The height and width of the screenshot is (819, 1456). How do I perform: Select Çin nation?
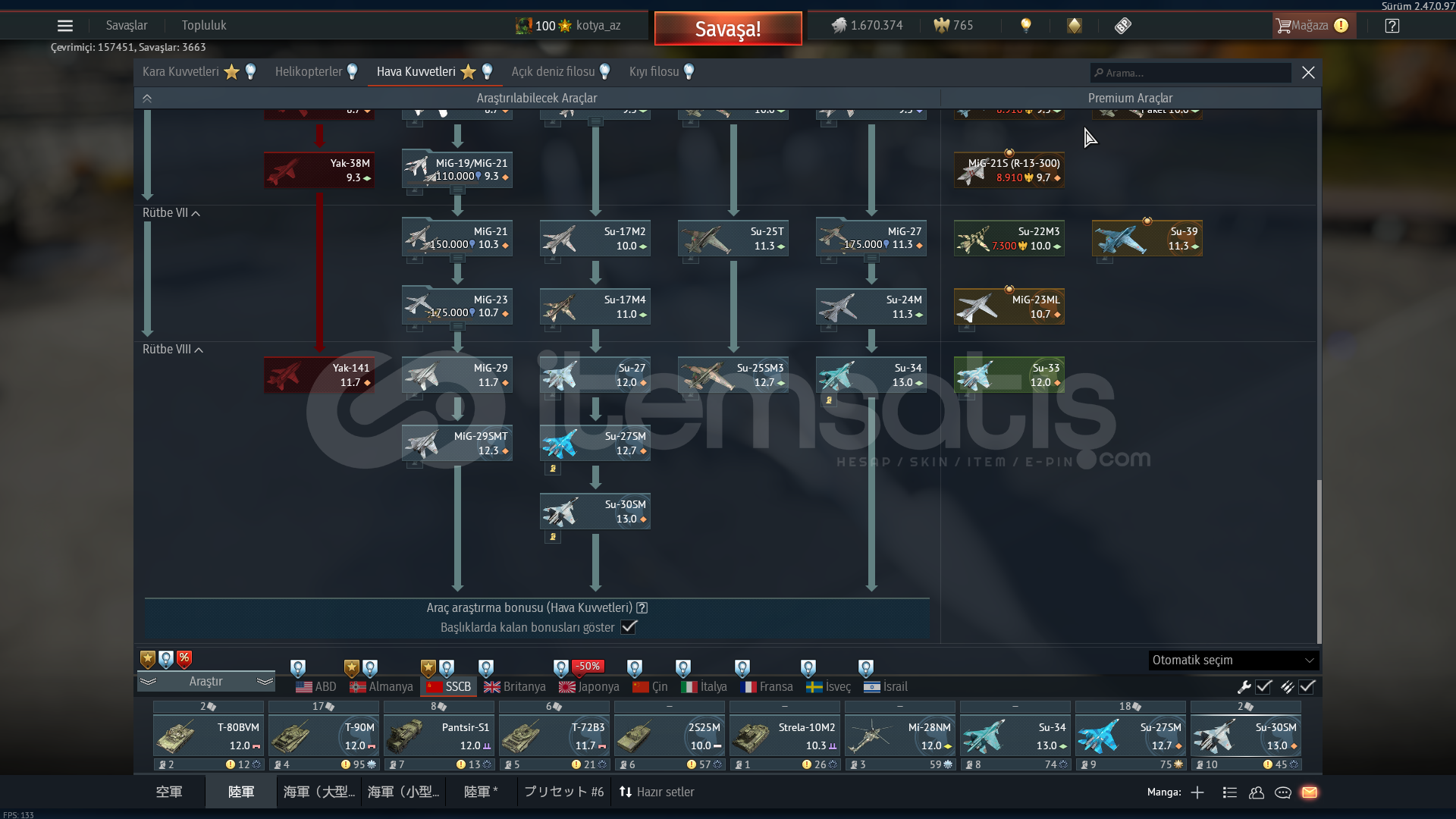pyautogui.click(x=651, y=687)
